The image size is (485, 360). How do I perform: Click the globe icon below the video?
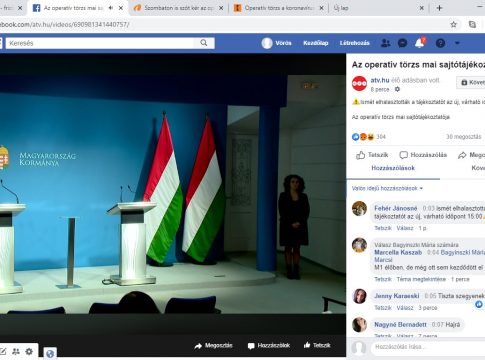coord(50,353)
